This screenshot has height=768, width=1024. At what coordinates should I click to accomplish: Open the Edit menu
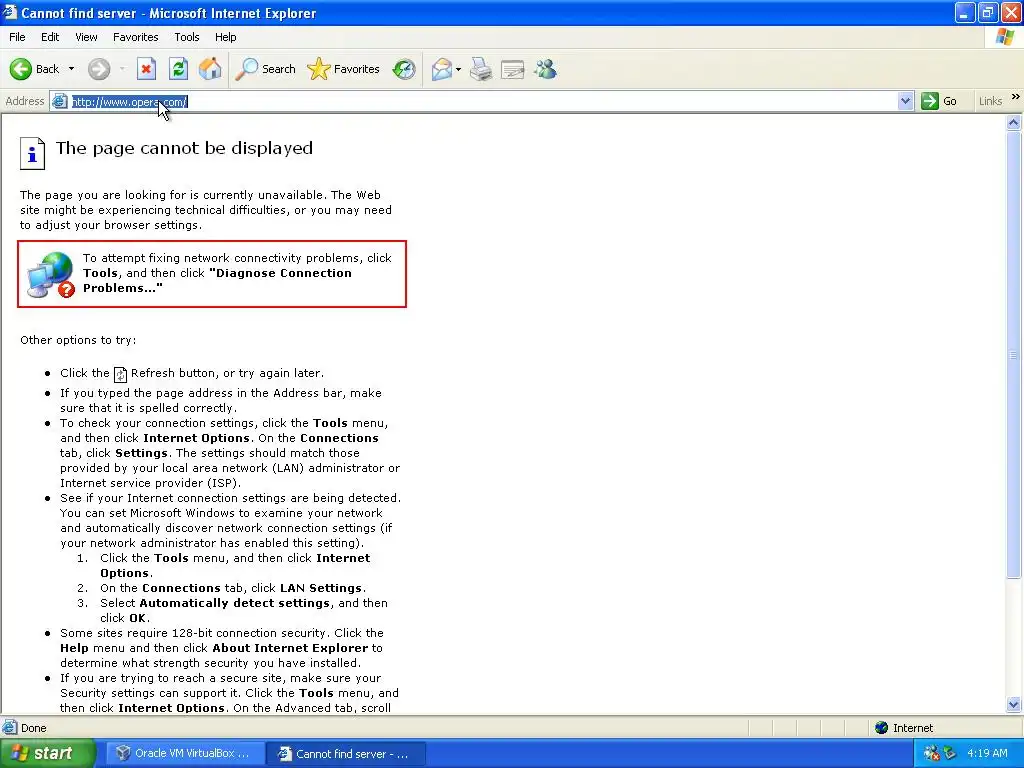(50, 37)
